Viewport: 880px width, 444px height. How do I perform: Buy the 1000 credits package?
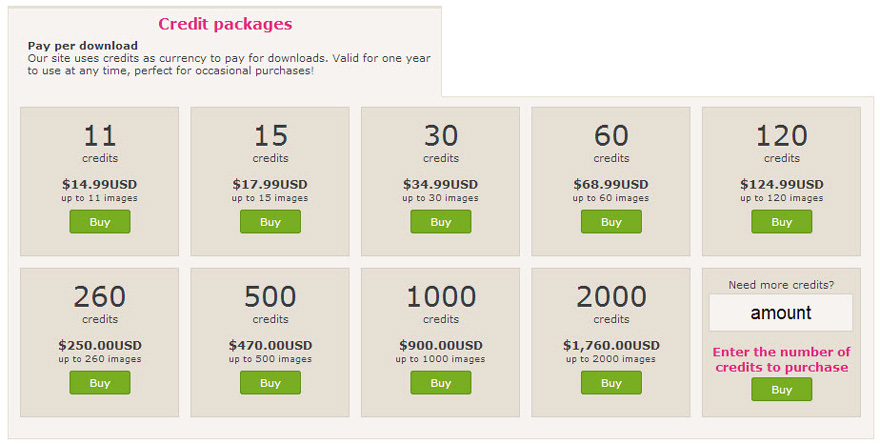click(x=441, y=383)
